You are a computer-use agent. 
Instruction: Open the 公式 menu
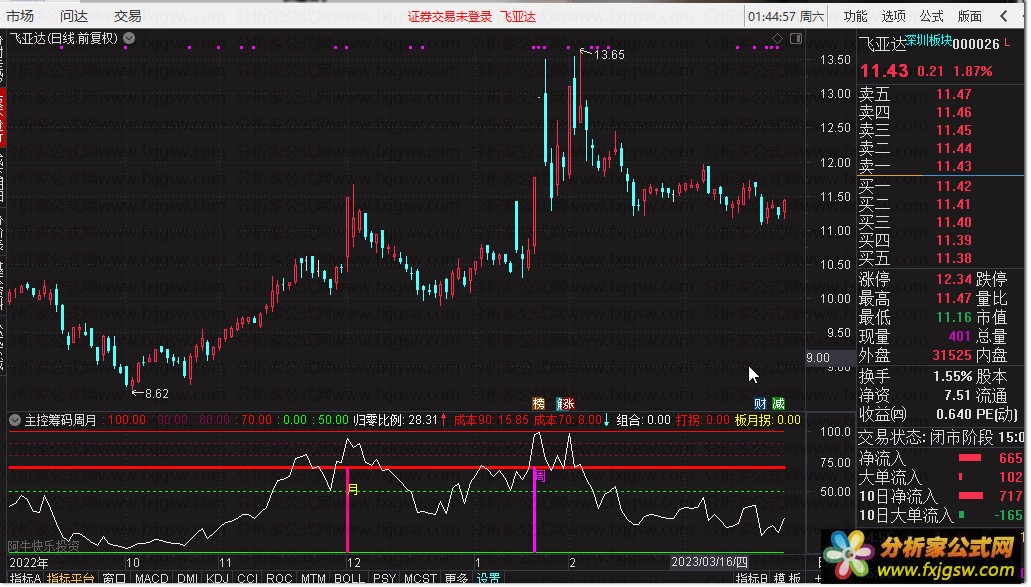pos(932,16)
